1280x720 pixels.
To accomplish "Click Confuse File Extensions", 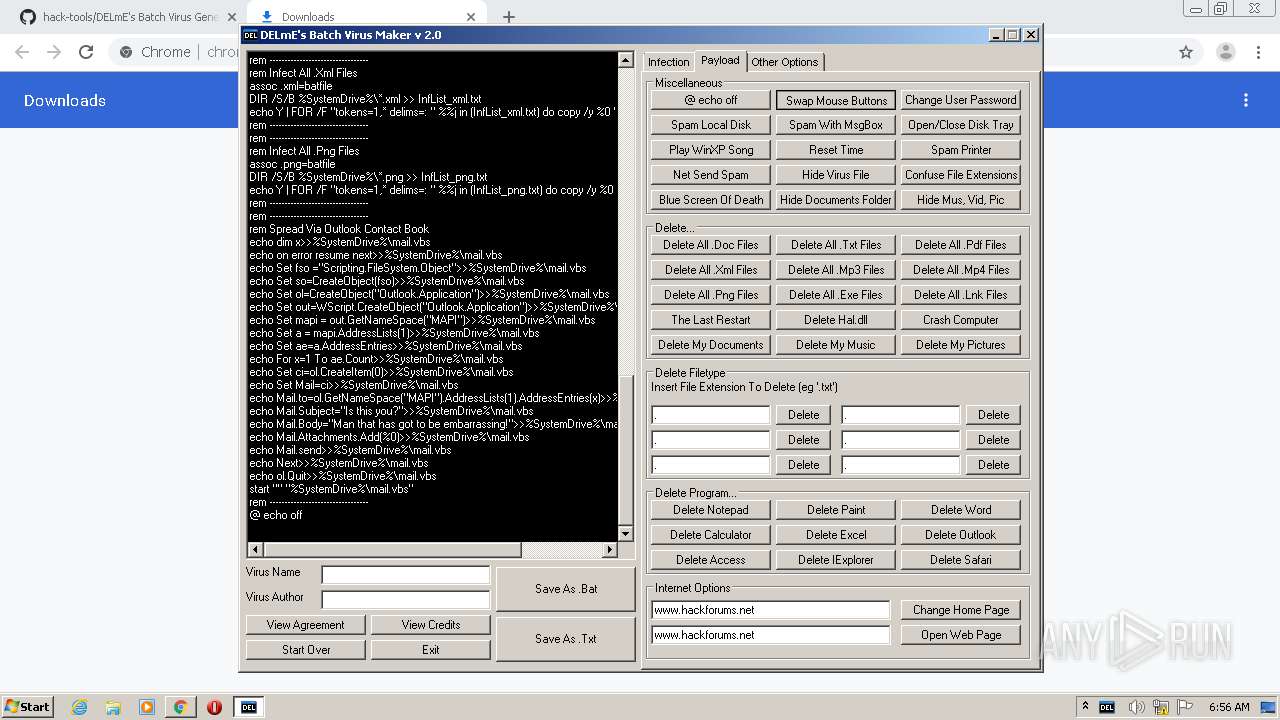I will [961, 175].
